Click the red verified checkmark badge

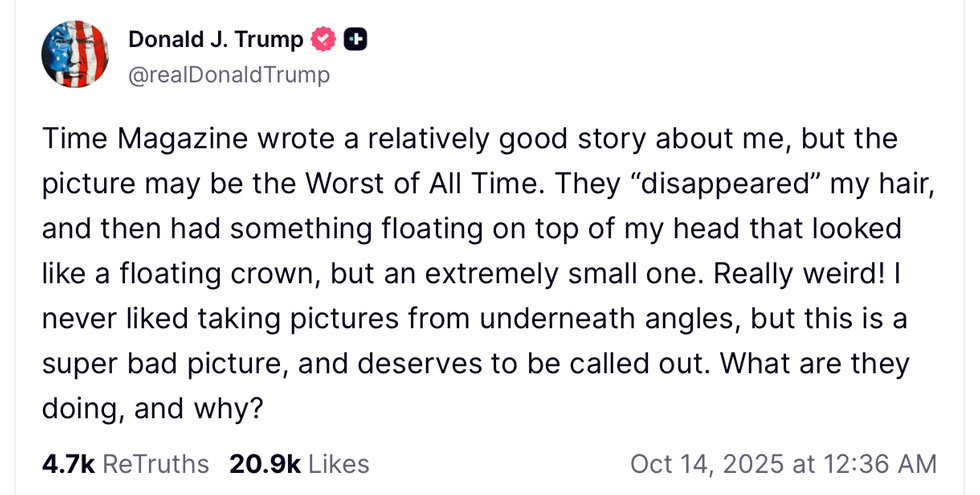(322, 40)
